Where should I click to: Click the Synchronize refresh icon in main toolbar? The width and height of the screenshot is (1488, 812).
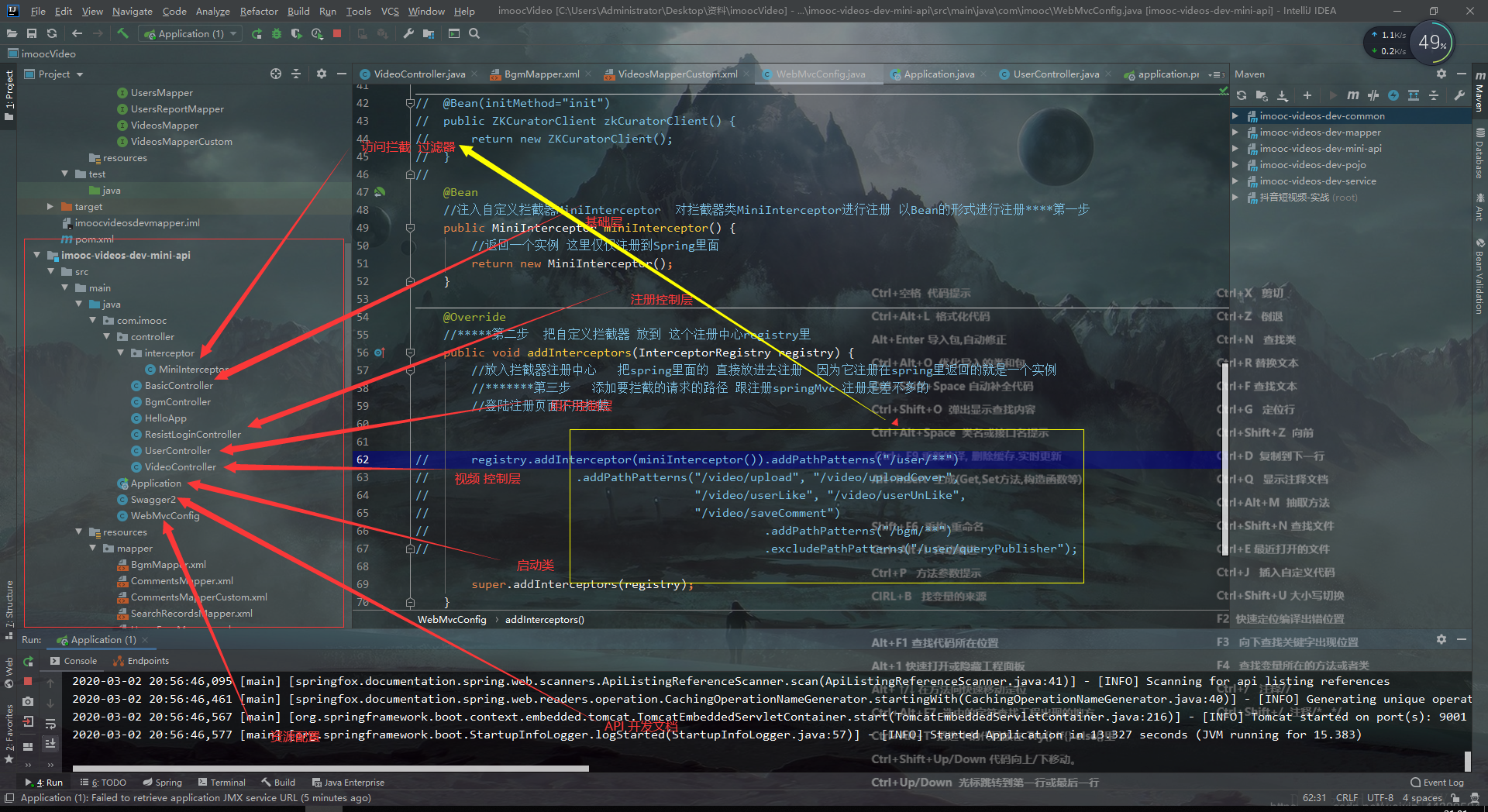click(x=52, y=33)
